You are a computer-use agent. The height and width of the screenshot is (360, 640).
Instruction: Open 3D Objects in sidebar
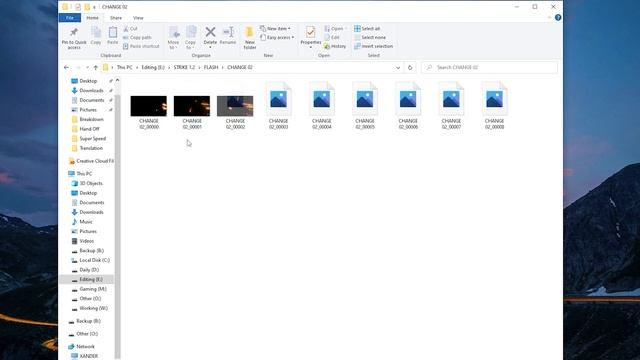click(87, 184)
